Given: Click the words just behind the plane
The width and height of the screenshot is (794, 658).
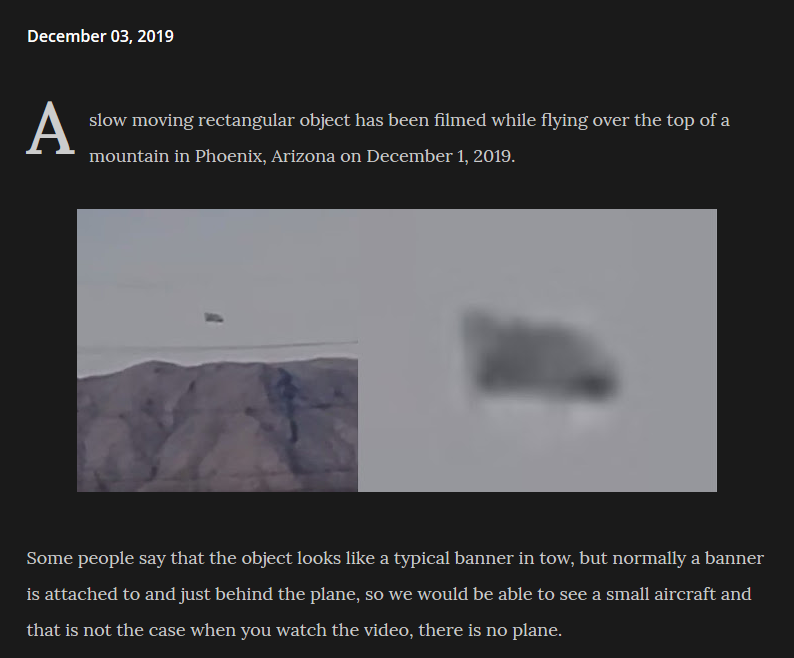Looking at the screenshot, I should (x=269, y=594).
